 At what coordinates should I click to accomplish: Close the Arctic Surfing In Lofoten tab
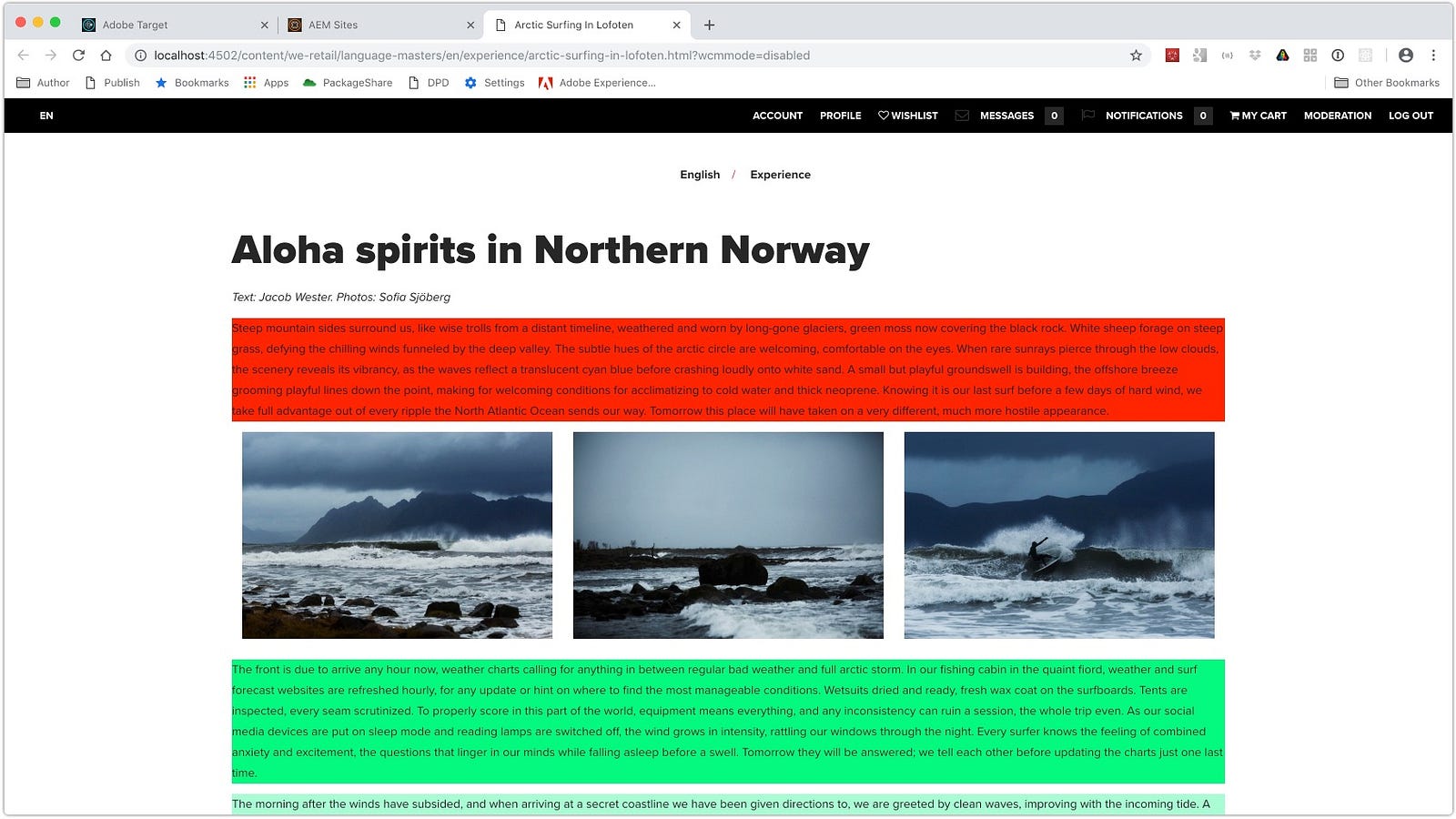click(676, 25)
